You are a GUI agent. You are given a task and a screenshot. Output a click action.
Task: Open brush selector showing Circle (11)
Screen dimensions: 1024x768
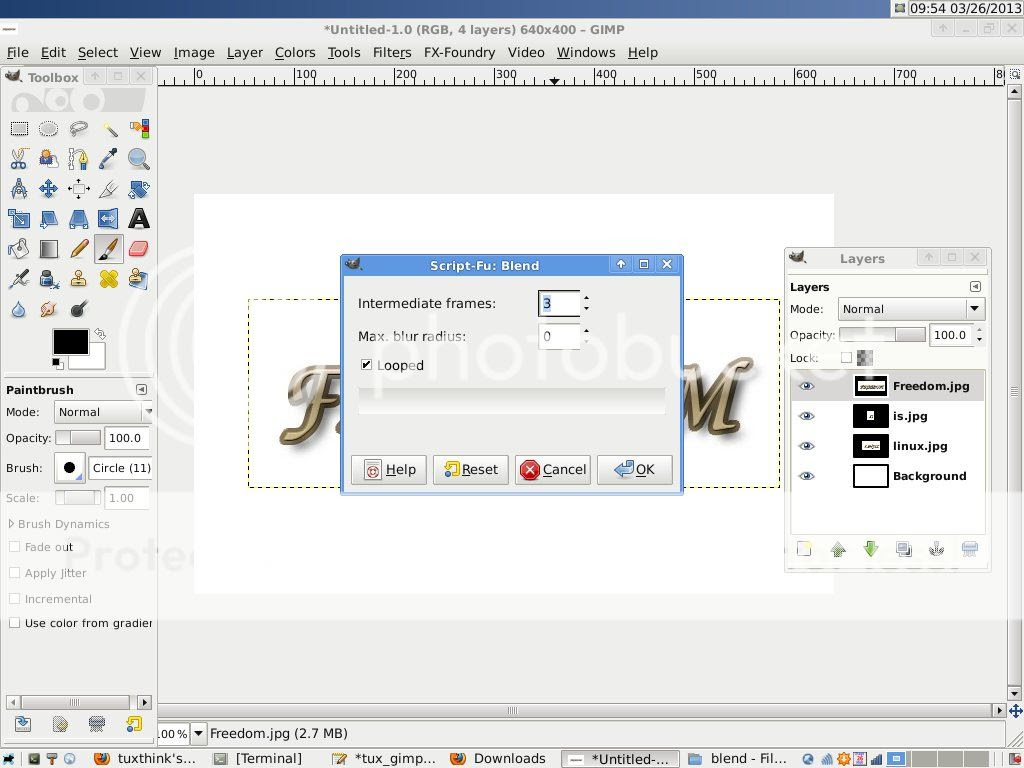[69, 468]
